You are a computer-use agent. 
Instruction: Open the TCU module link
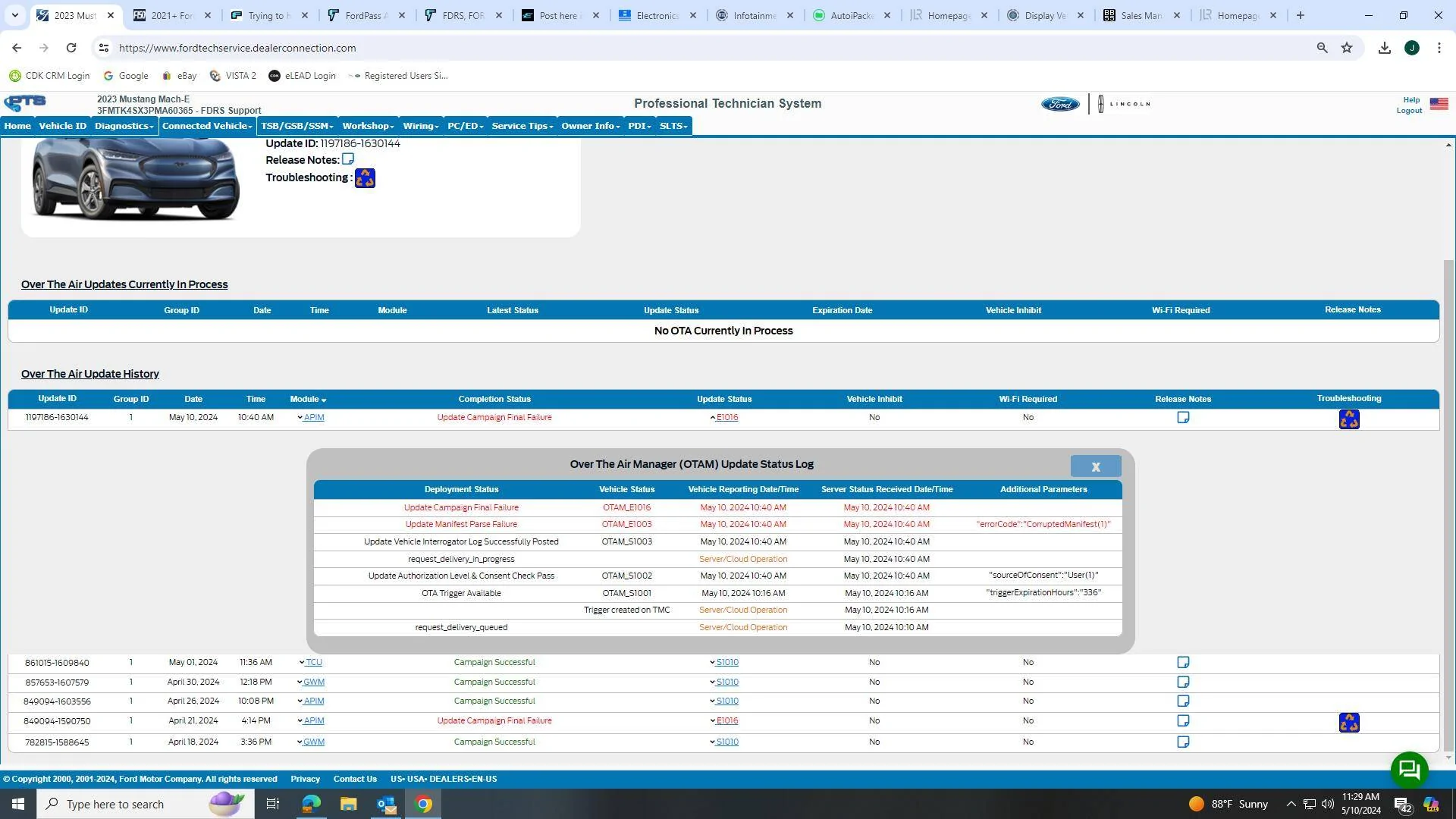[x=313, y=663]
